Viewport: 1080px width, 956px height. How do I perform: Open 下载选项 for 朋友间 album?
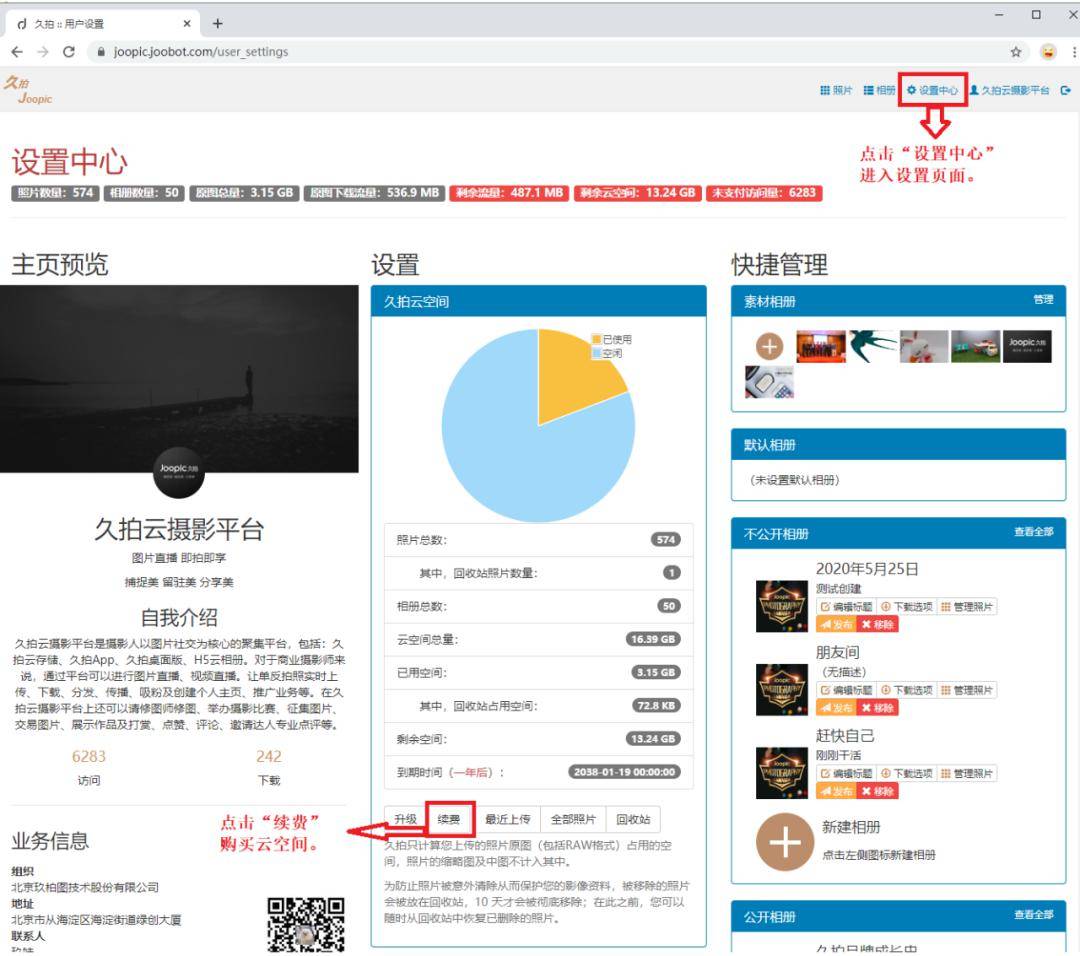(x=906, y=690)
